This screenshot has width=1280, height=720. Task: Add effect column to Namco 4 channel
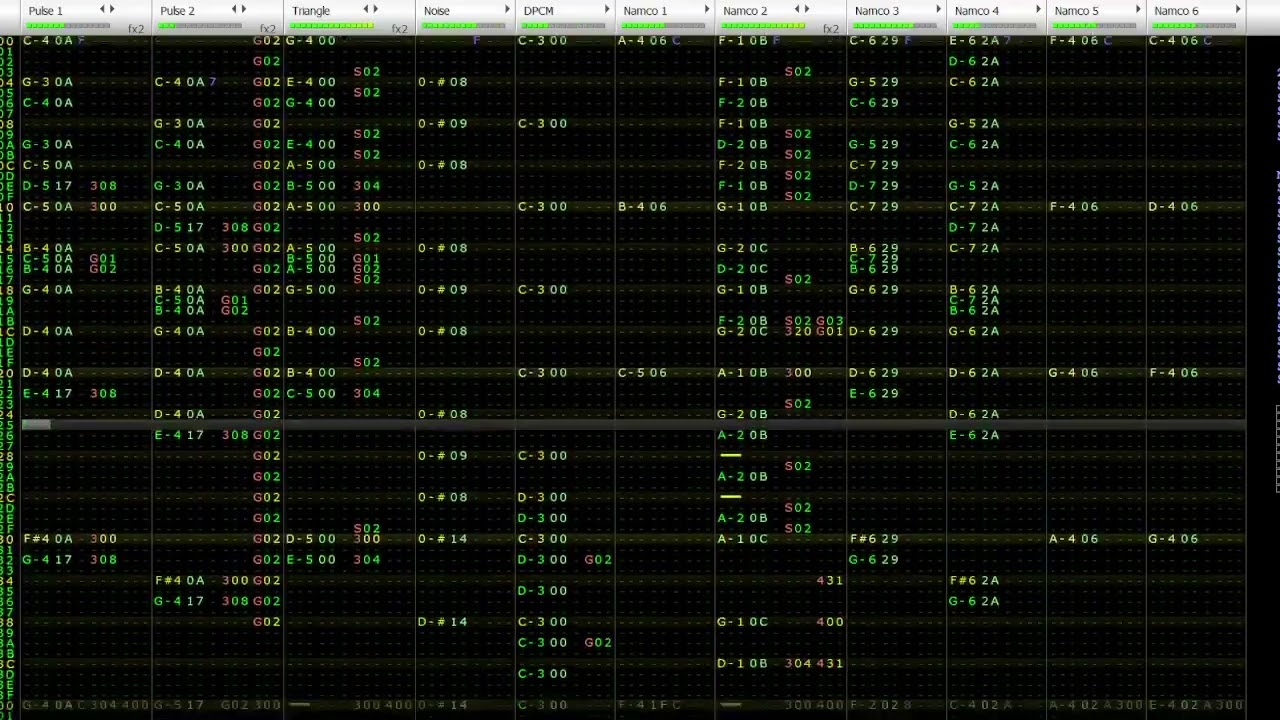pos(1039,10)
